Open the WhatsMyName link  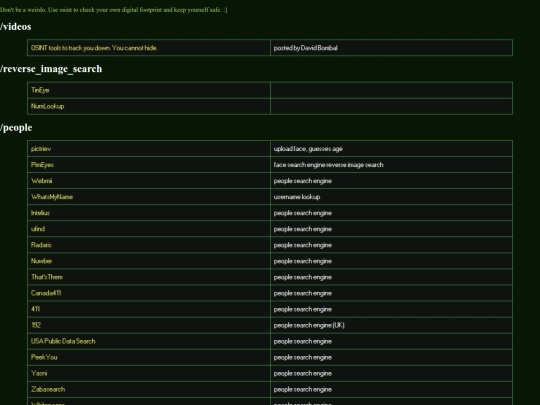pos(52,197)
